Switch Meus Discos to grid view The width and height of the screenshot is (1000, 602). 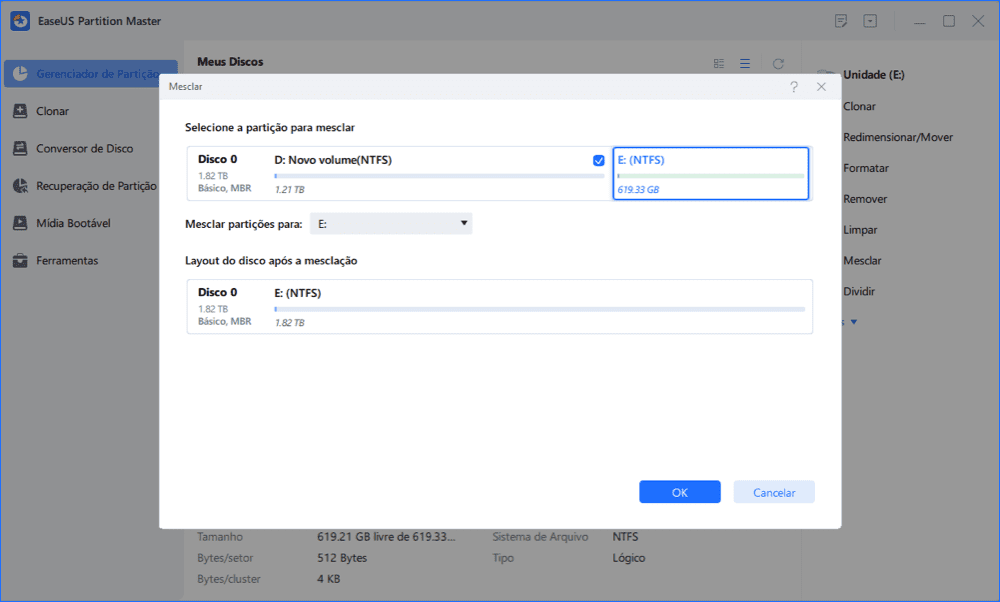pos(719,64)
